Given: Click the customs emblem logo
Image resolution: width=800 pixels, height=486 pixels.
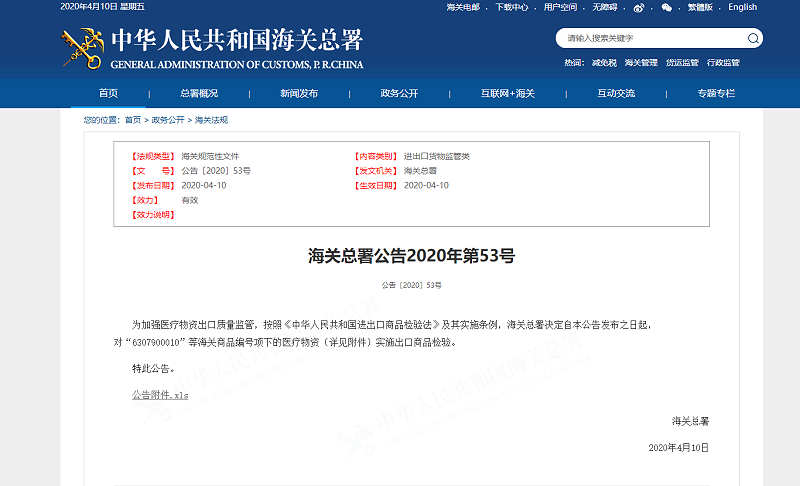Looking at the screenshot, I should (82, 47).
